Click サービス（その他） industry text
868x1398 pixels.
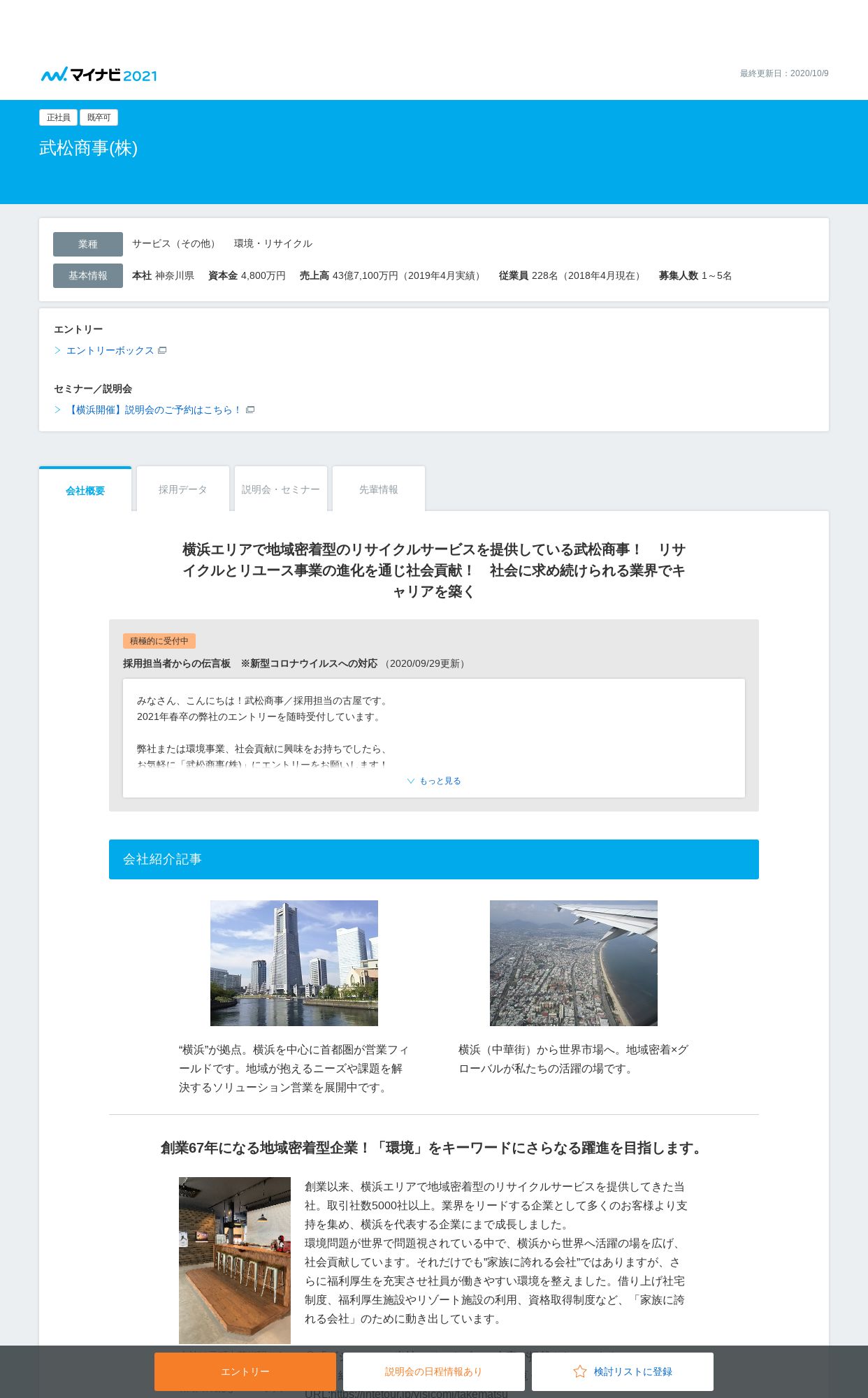[176, 243]
